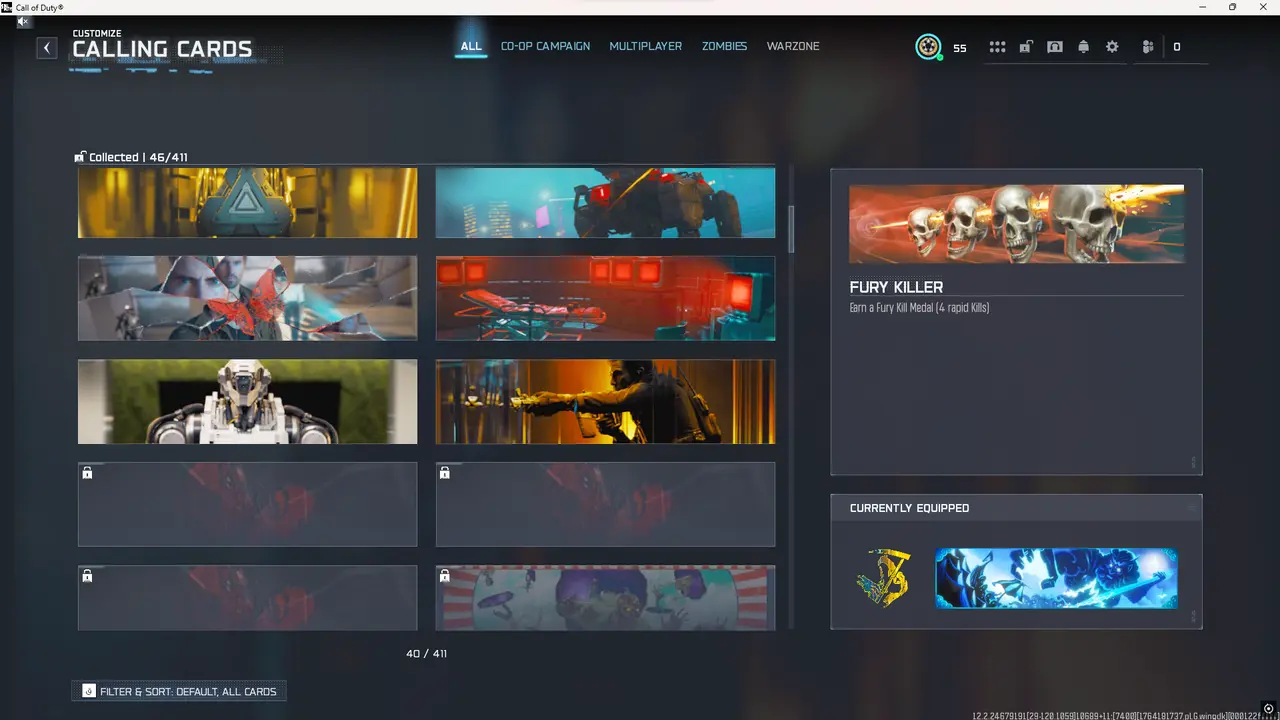Open settings using the gear icon
The width and height of the screenshot is (1280, 720).
pos(1112,46)
